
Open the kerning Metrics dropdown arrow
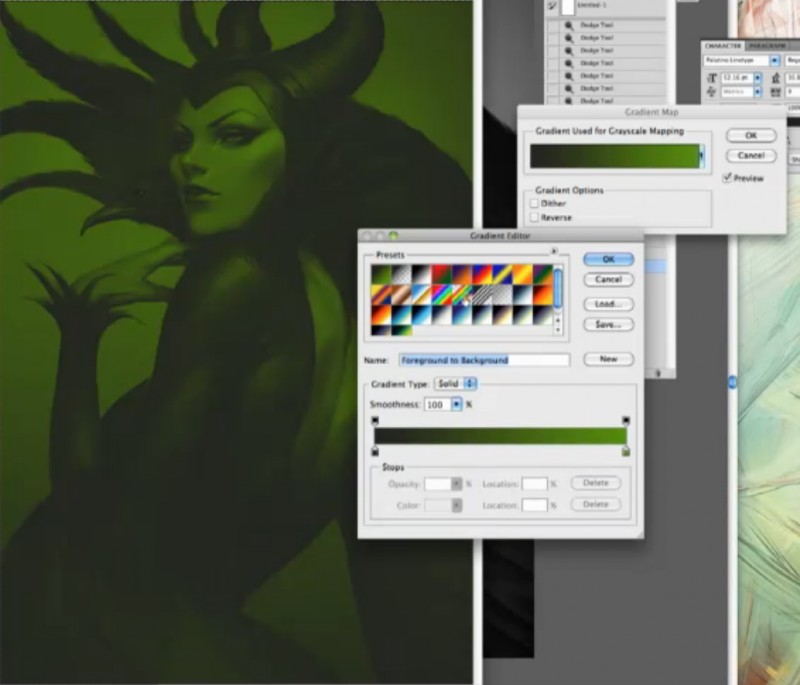coord(758,92)
